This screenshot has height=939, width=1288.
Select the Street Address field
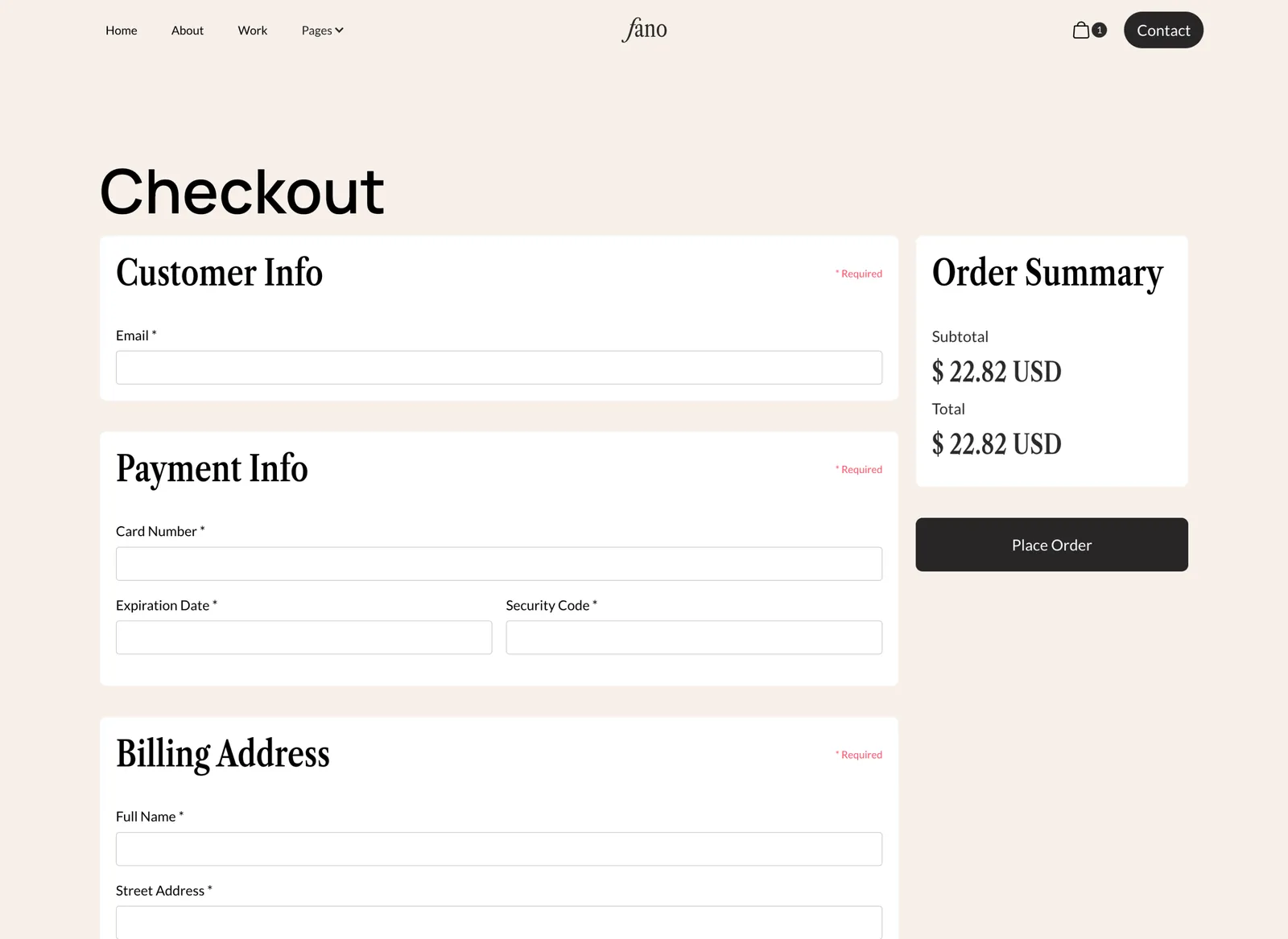coord(499,922)
